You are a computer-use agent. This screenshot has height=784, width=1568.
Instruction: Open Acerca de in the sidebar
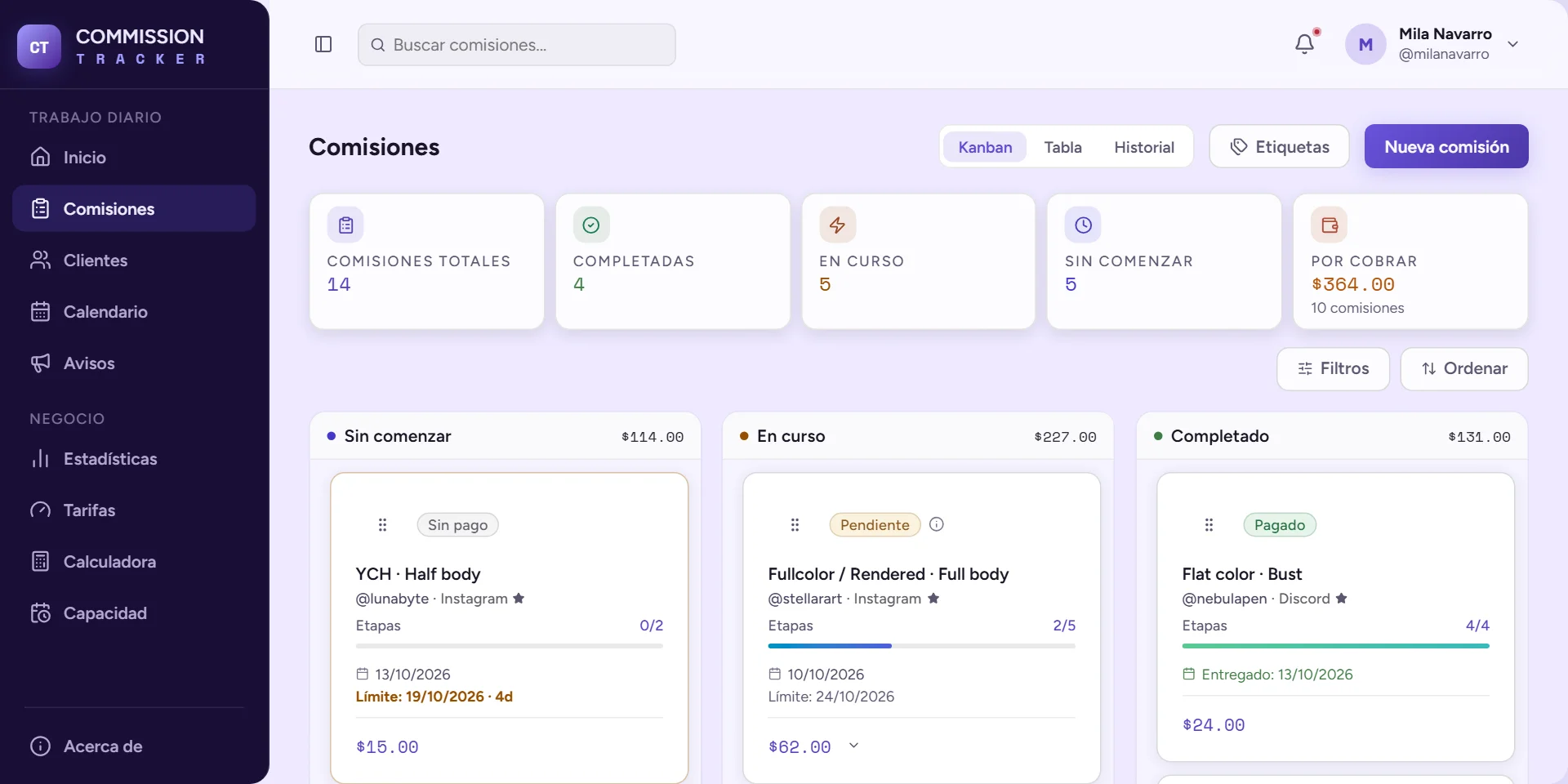coord(134,746)
